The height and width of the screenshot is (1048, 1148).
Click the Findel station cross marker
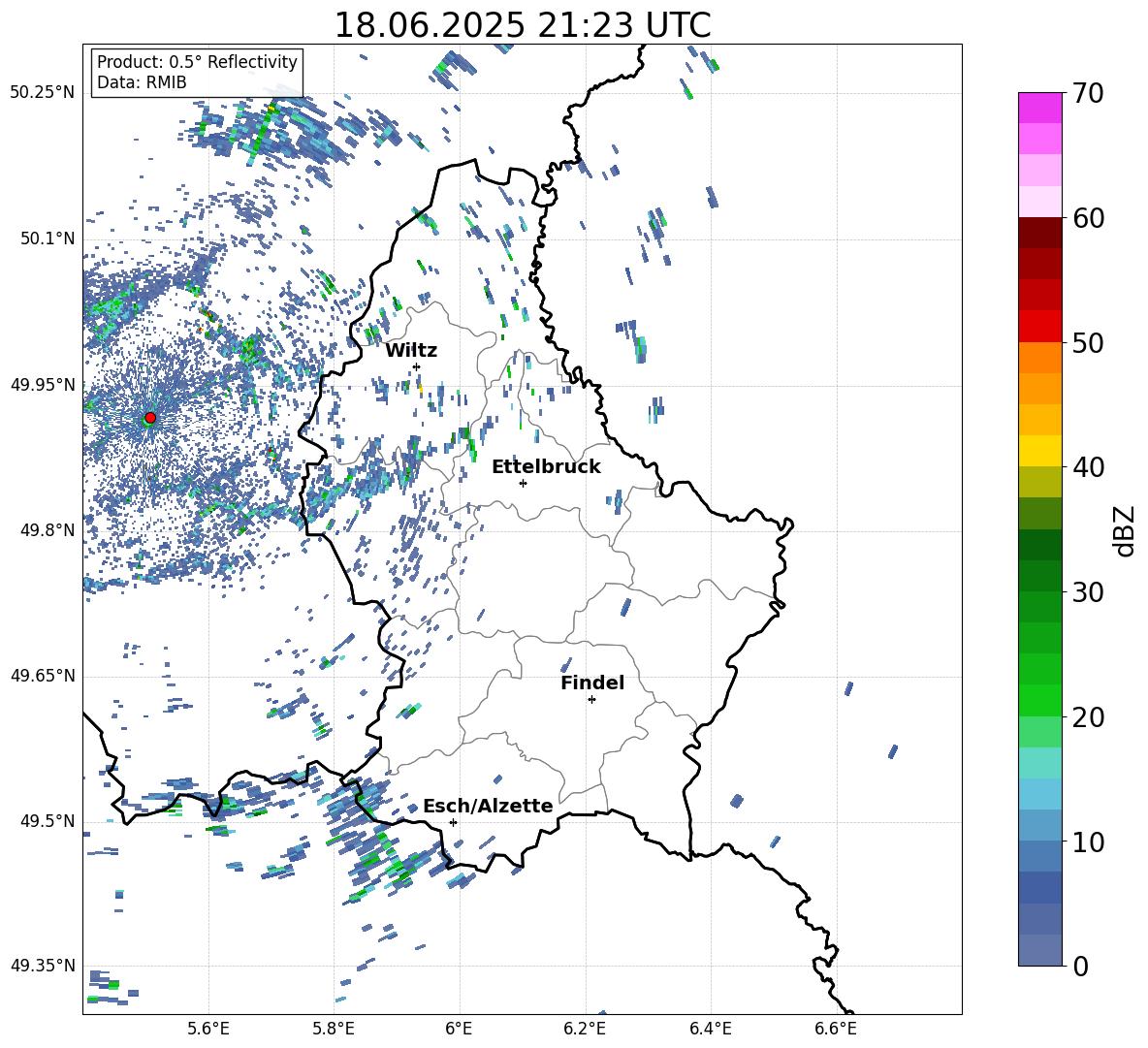pos(591,700)
